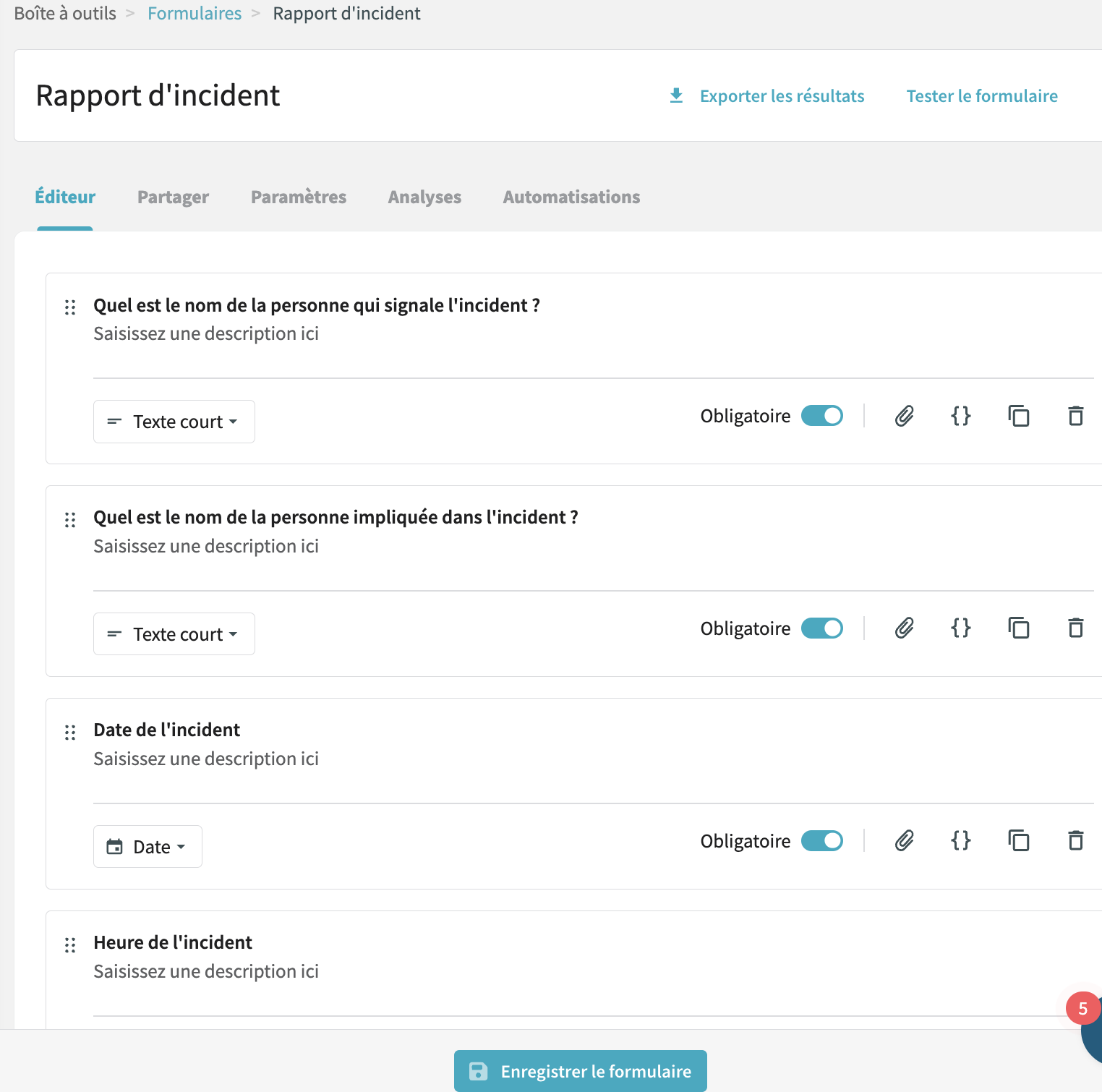Open Texte court dropdown for involved person question
This screenshot has height=1092, width=1102.
[x=174, y=634]
